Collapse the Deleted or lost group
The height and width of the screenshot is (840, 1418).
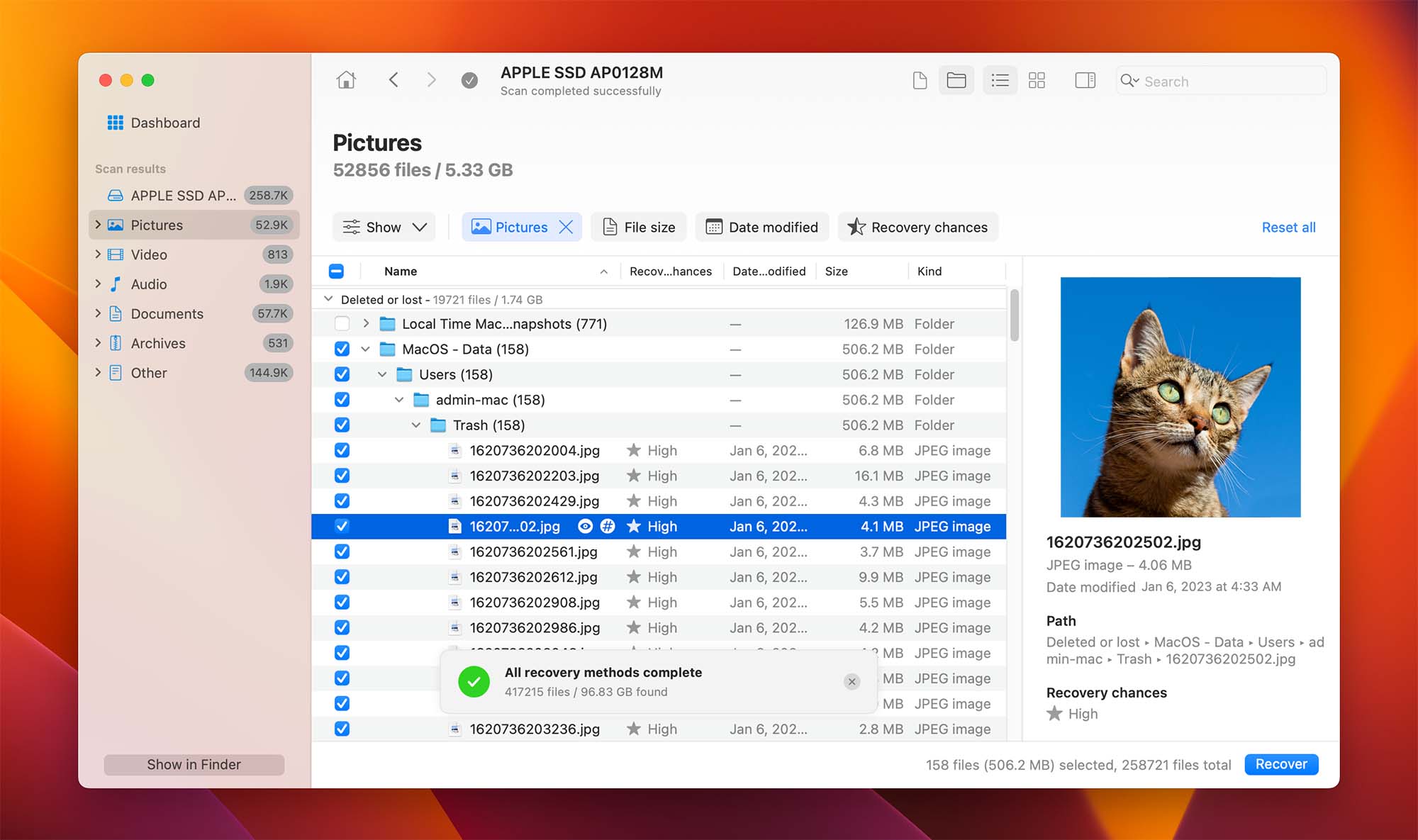[x=328, y=299]
